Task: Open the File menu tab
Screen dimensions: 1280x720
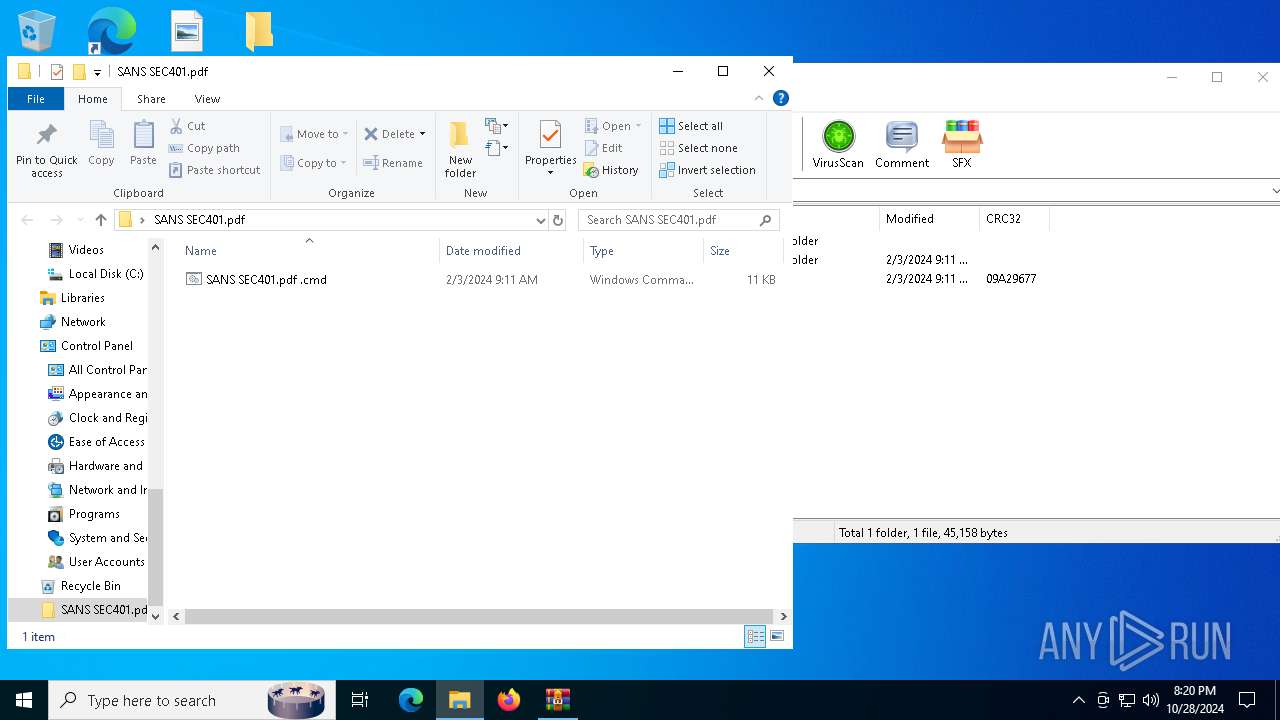Action: point(36,99)
